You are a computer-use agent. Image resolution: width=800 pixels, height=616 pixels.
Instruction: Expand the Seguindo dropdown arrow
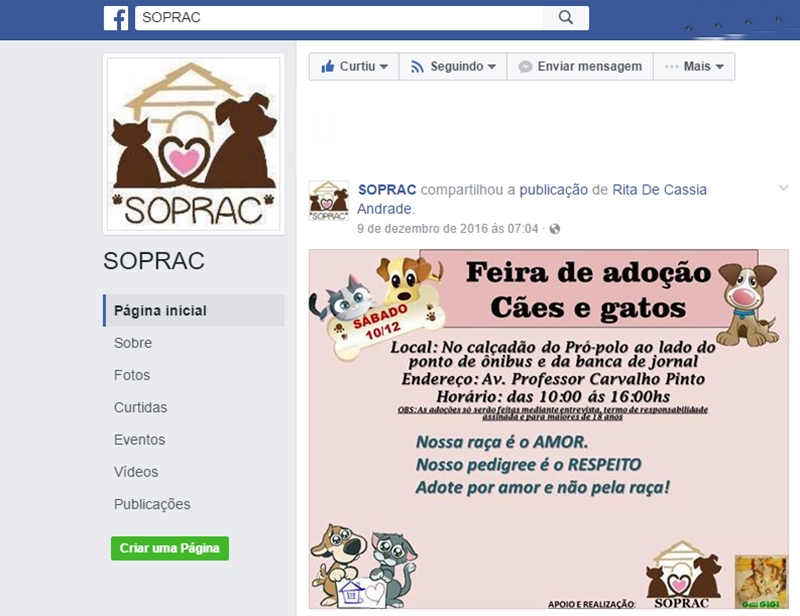click(492, 67)
